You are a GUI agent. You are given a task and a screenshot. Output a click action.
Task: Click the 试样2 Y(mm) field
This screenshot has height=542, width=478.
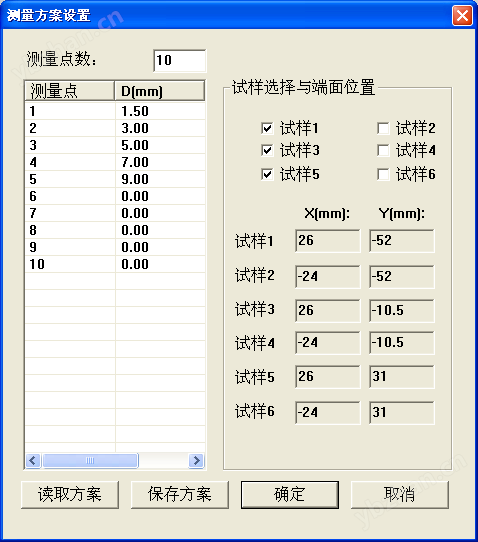click(x=402, y=277)
